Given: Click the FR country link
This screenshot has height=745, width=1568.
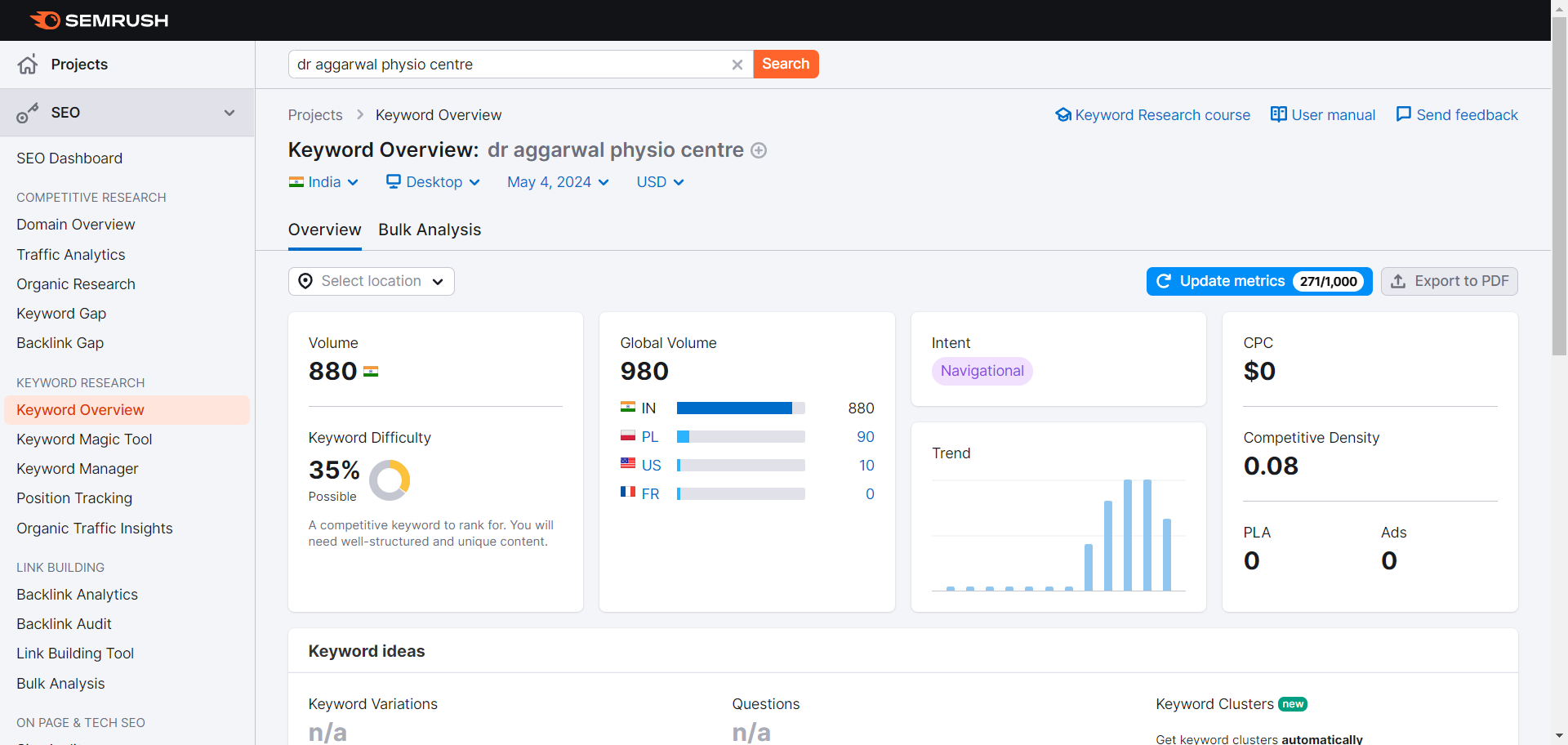Looking at the screenshot, I should (651, 494).
